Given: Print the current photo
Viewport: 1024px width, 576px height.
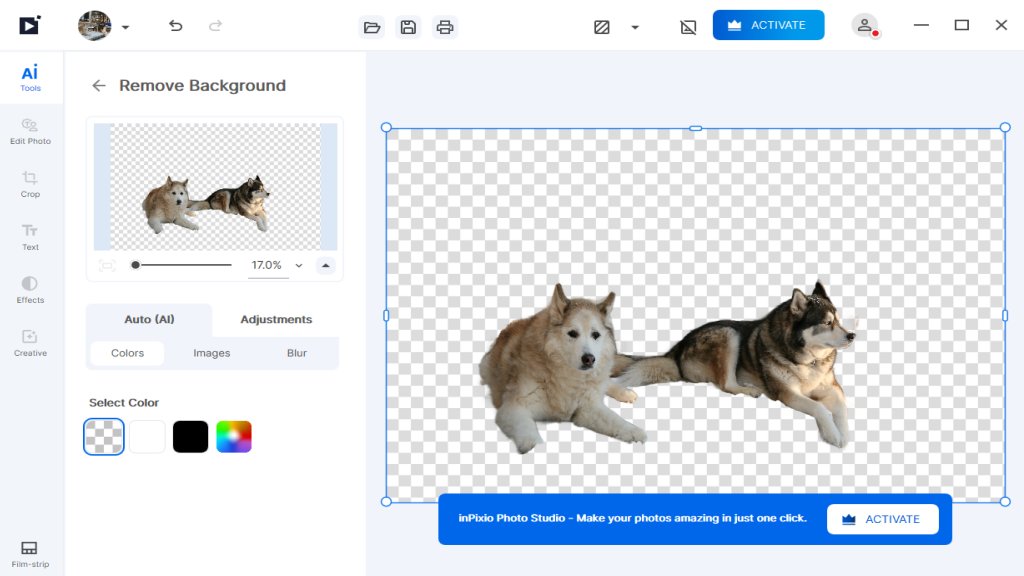Looking at the screenshot, I should point(445,27).
